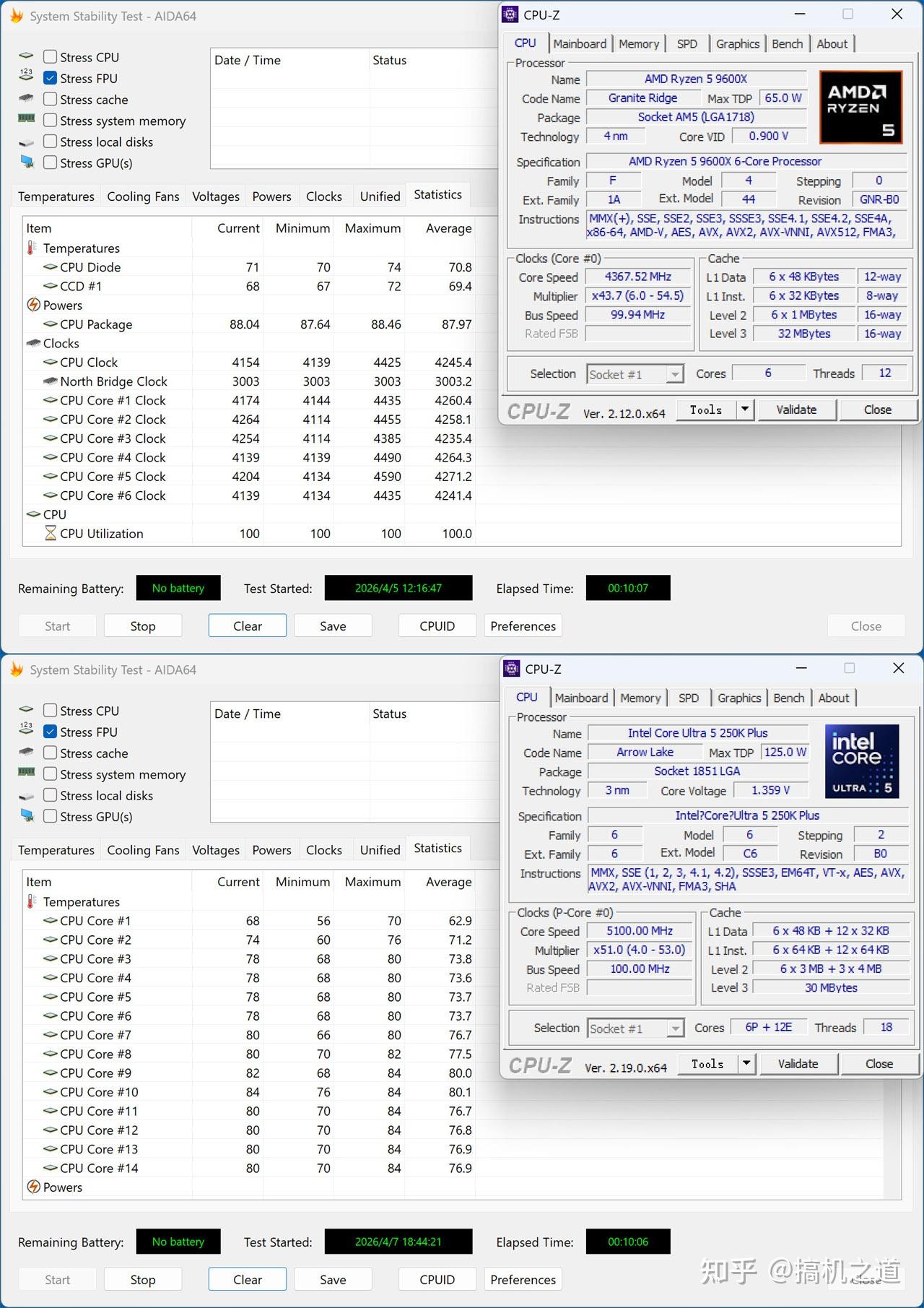Open Cooling Fans tab in top AIDA64 window
Viewport: 924px width, 1308px height.
coord(143,196)
